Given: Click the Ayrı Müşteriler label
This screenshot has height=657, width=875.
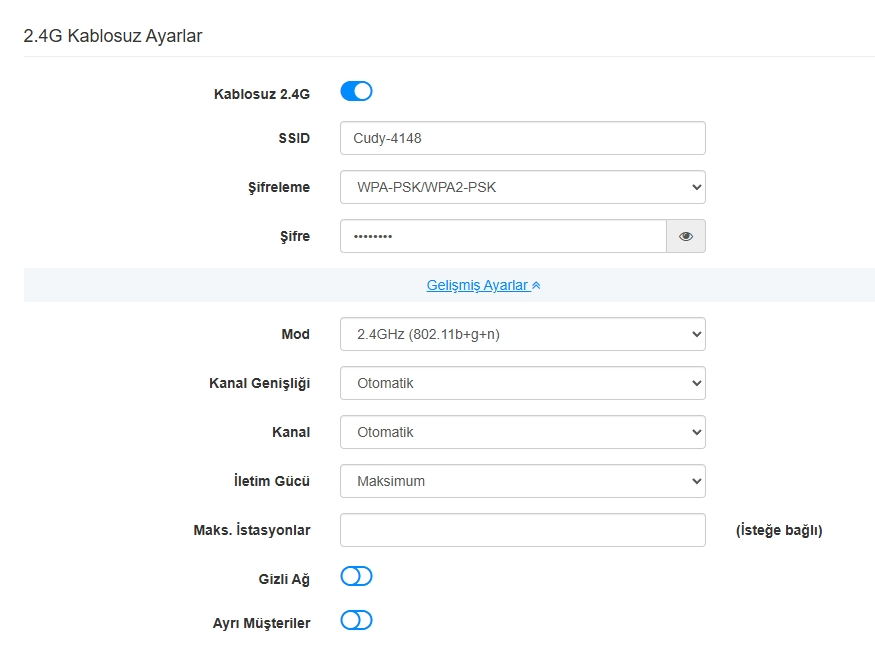Looking at the screenshot, I should 261,624.
